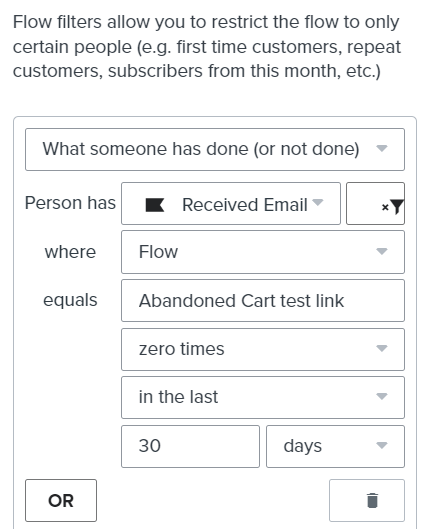The image size is (423, 529).
Task: Click the caret arrow on zero times
Action: tap(382, 348)
